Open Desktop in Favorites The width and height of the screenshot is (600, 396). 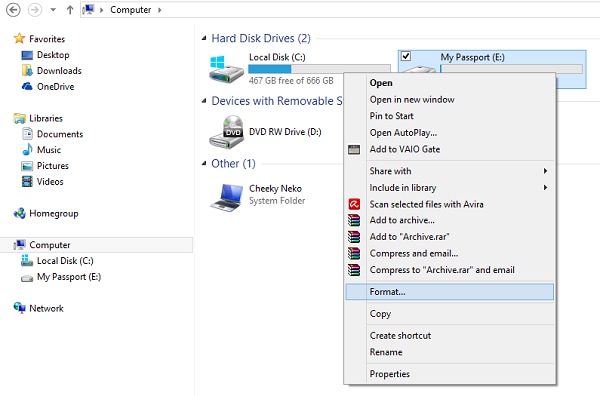pos(53,55)
